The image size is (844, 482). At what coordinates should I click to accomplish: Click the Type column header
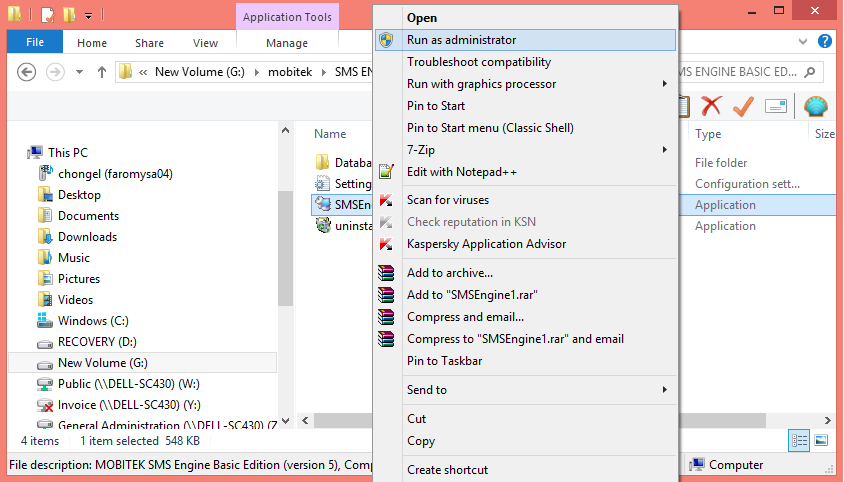click(x=708, y=134)
